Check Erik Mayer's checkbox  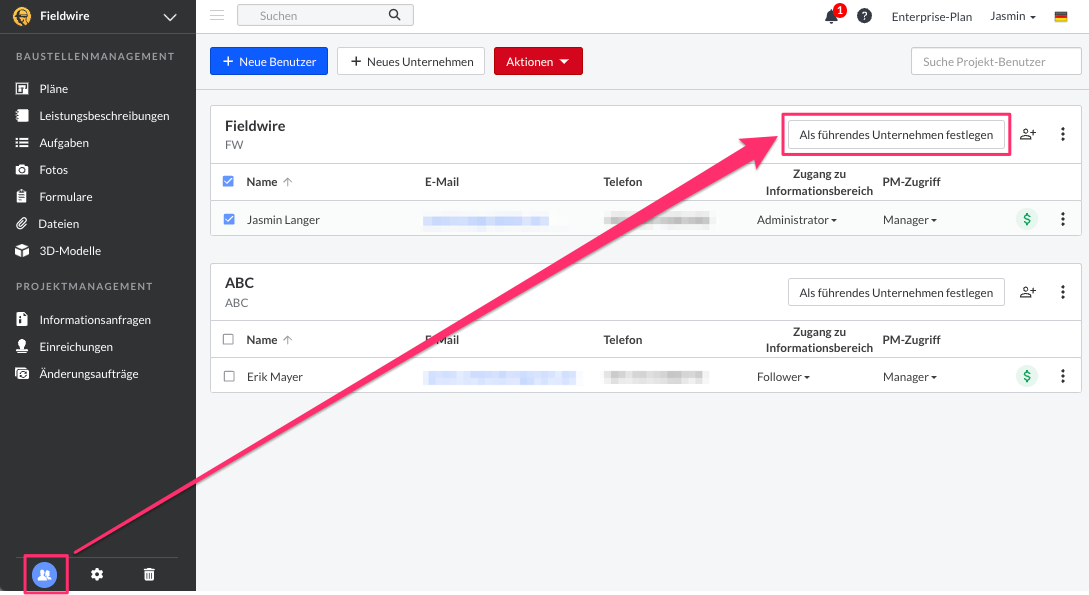[x=229, y=376]
